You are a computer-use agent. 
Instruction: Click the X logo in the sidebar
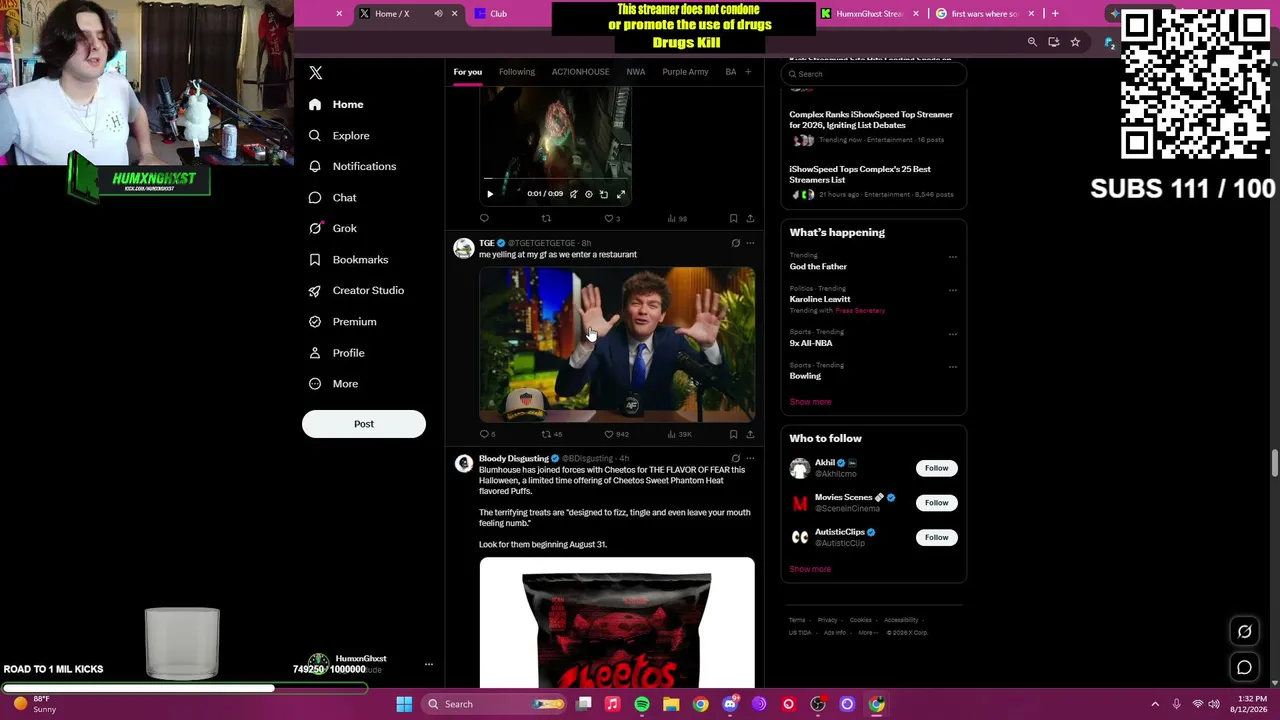tap(315, 73)
